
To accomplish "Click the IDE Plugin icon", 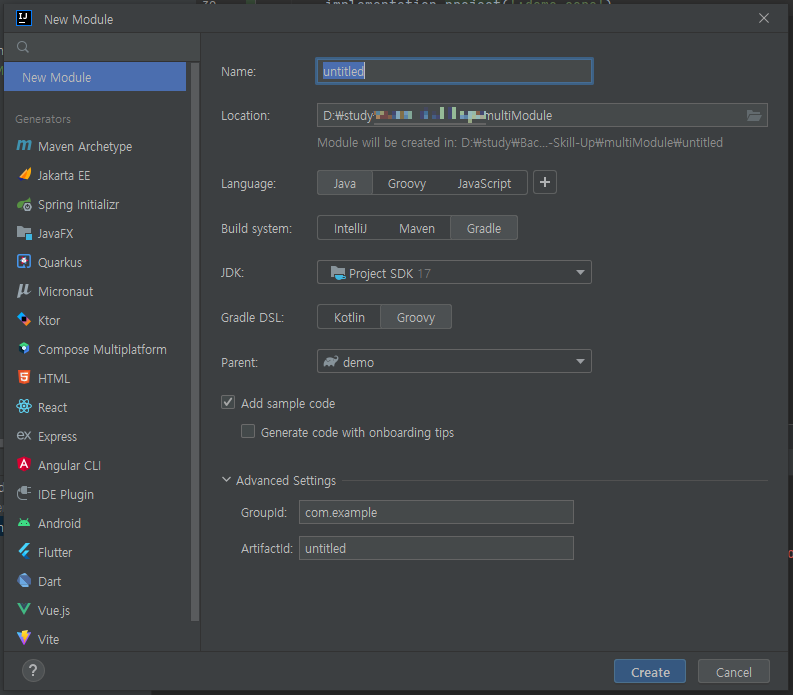I will pos(24,493).
